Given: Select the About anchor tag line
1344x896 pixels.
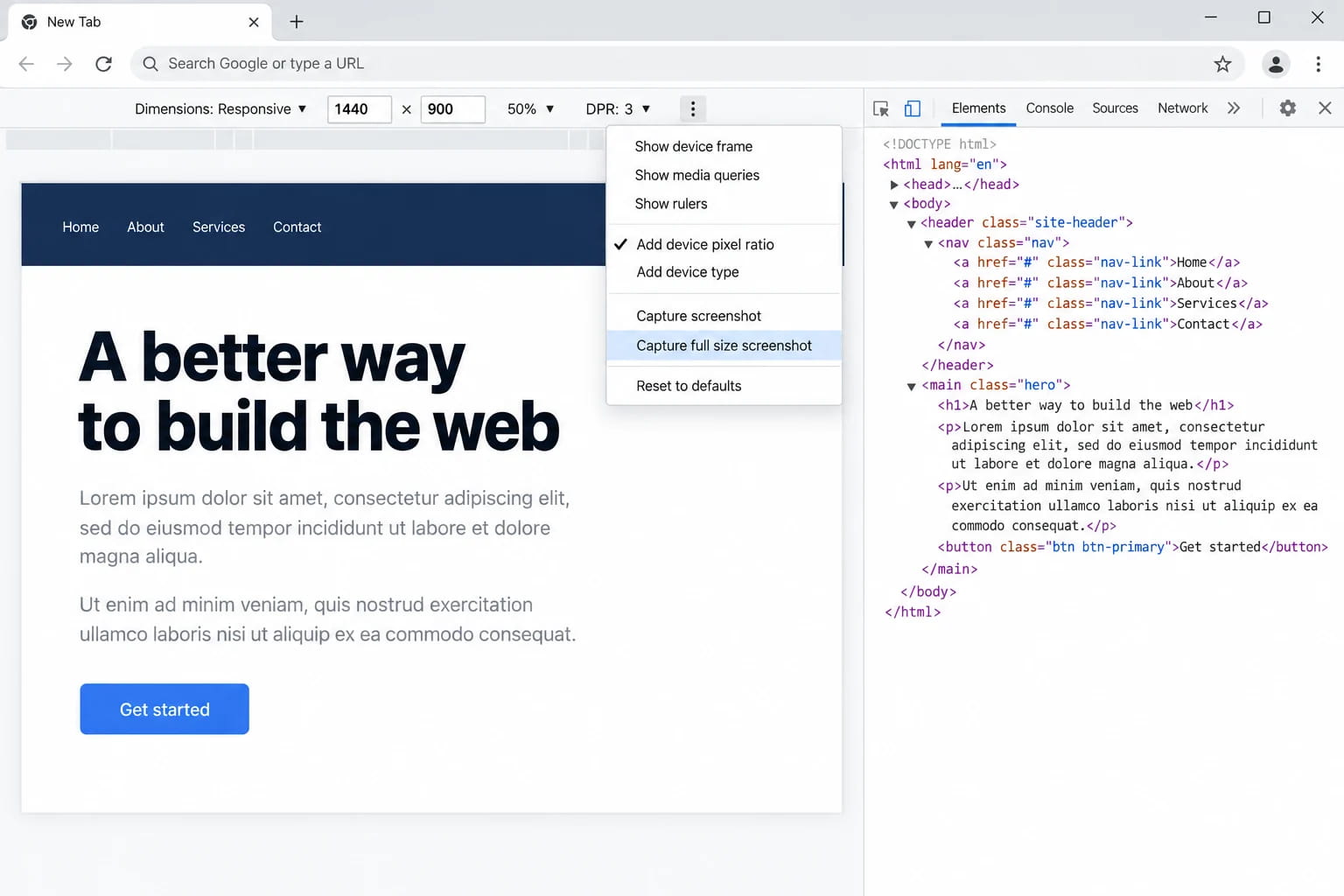Looking at the screenshot, I should click(1100, 283).
